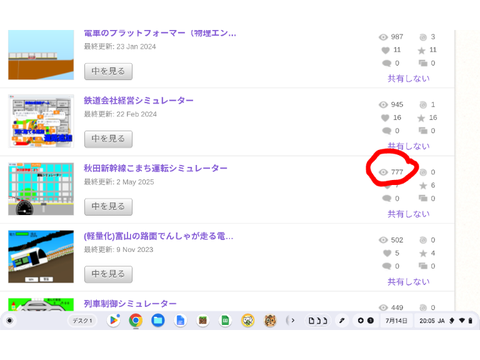Click the star icon beside 11 favorites

422,50
